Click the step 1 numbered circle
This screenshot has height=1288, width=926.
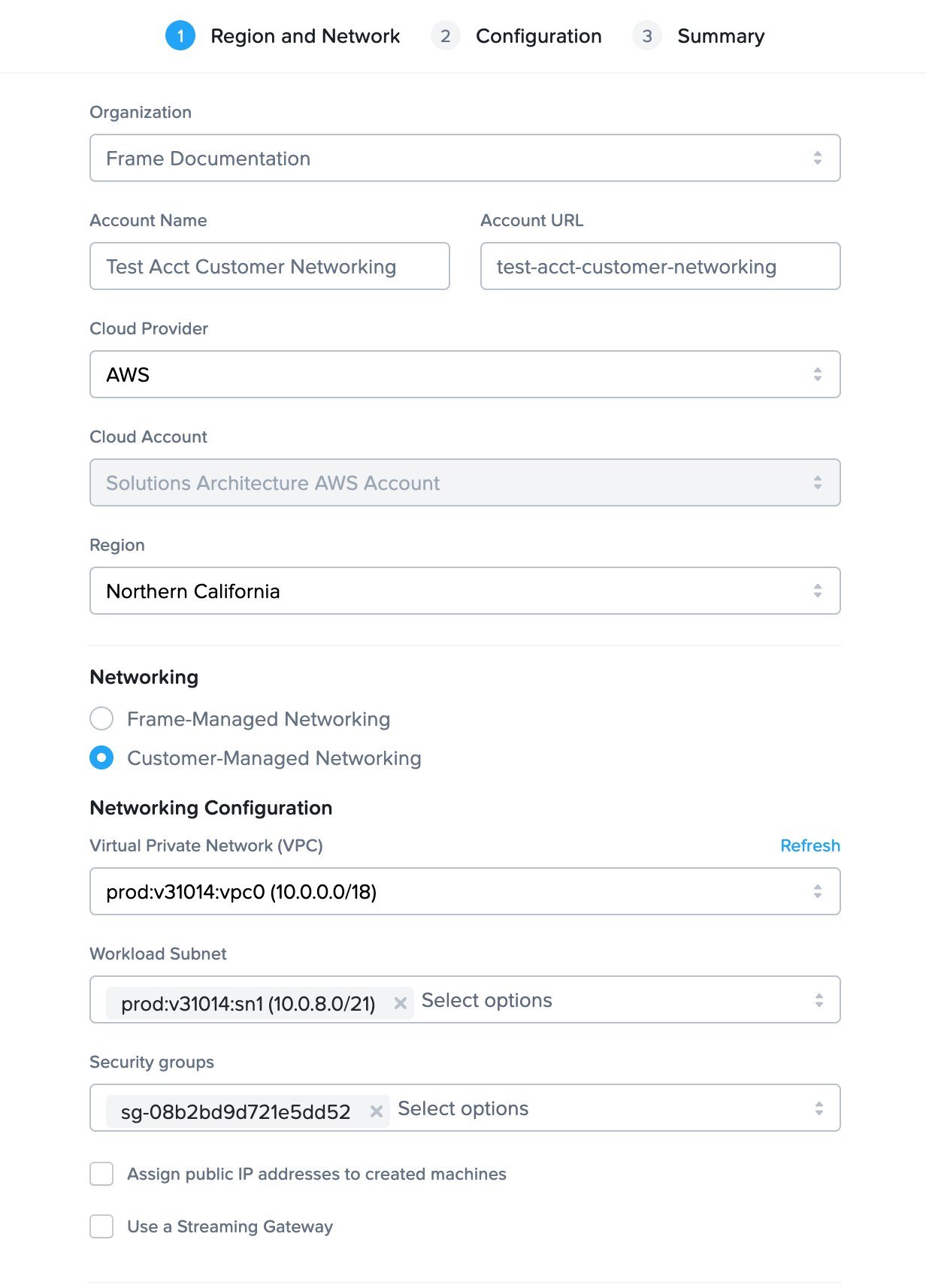click(180, 35)
